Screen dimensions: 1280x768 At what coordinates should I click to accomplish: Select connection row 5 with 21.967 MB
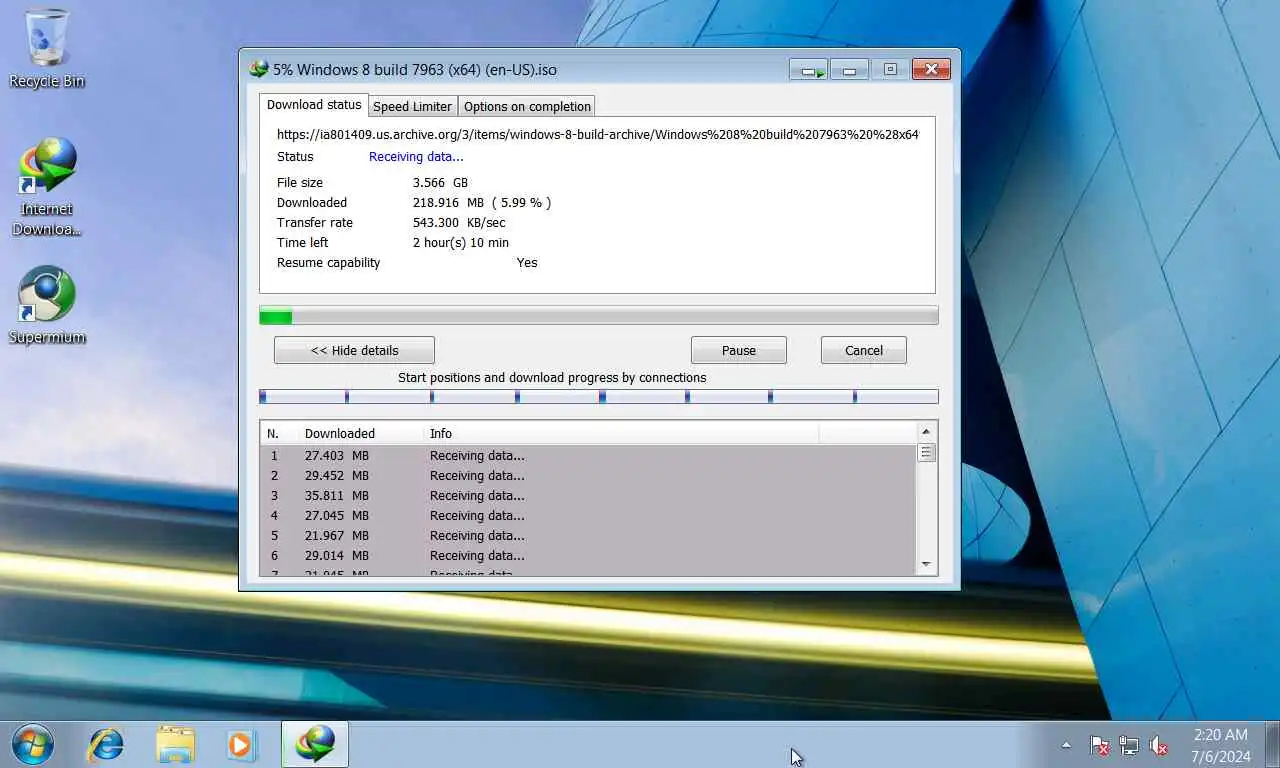click(588, 536)
